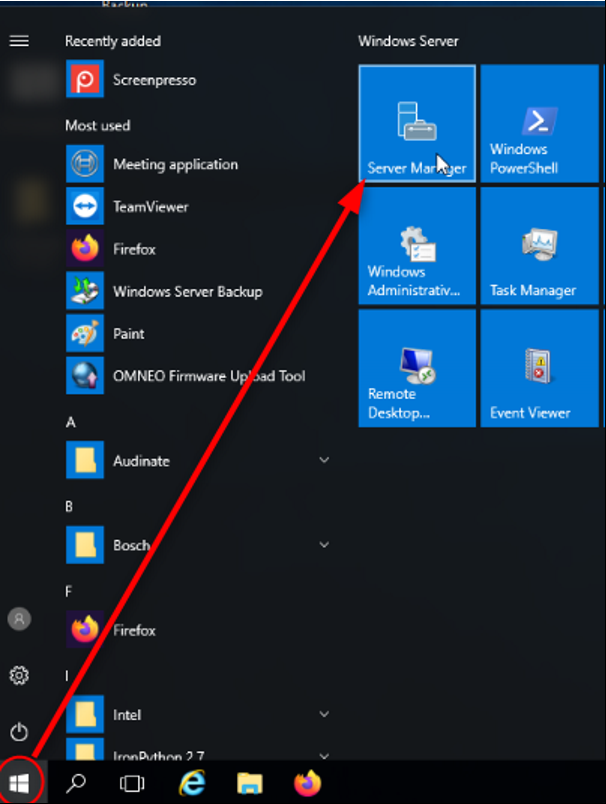Click the Paint label text
Viewport: 606px width, 804px height.
[x=129, y=334]
